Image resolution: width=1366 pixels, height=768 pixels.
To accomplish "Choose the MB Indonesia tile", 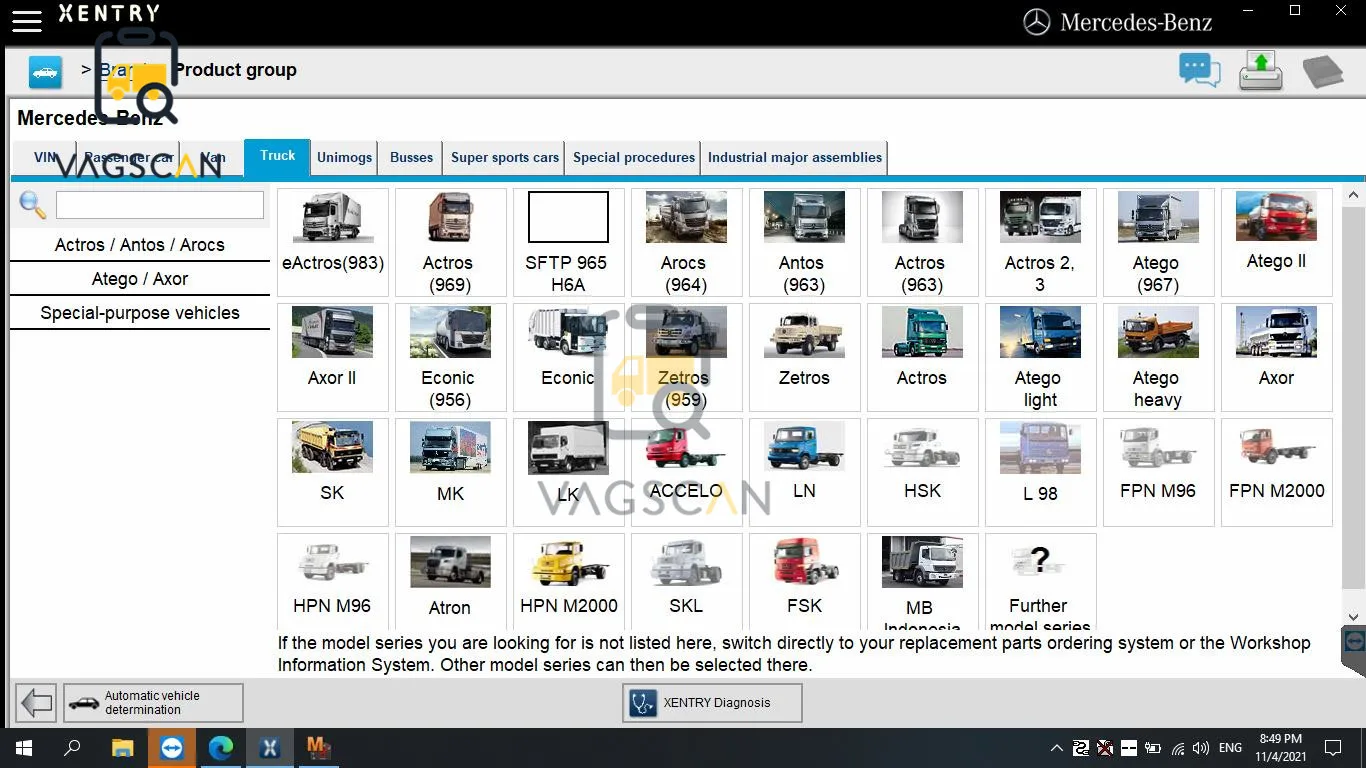I will [923, 581].
